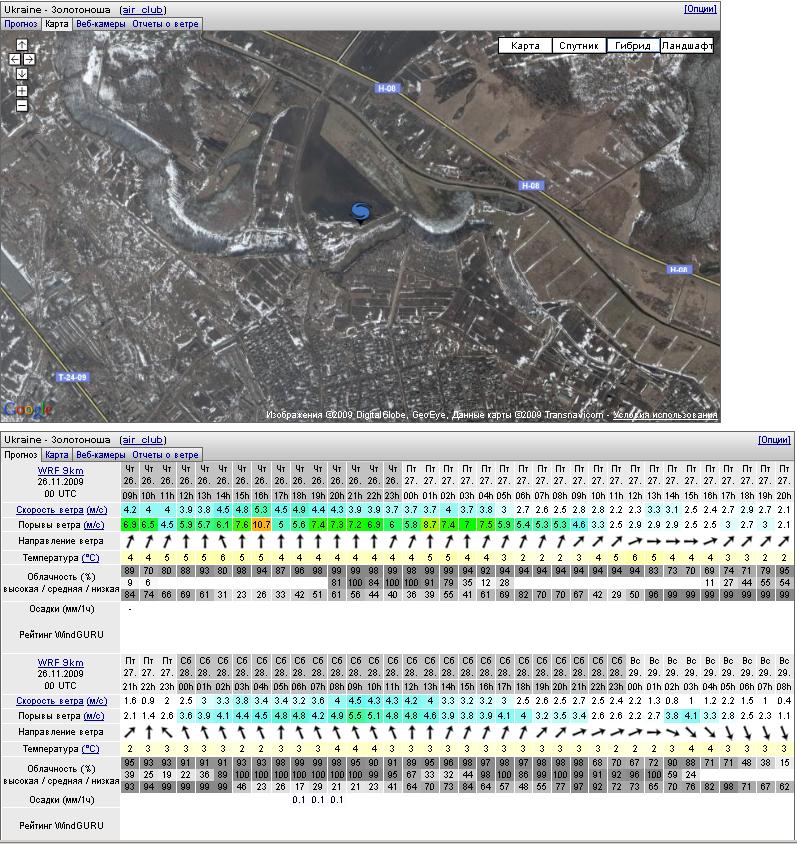Screen dimensions: 797x844
Task: Zoom in on the map with the plus button
Action: pos(22,91)
